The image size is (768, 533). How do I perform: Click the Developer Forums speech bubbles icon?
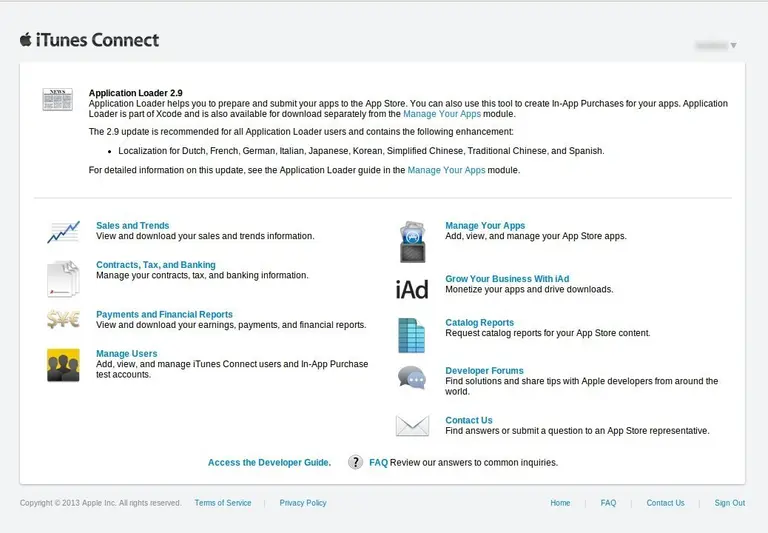[x=412, y=378]
